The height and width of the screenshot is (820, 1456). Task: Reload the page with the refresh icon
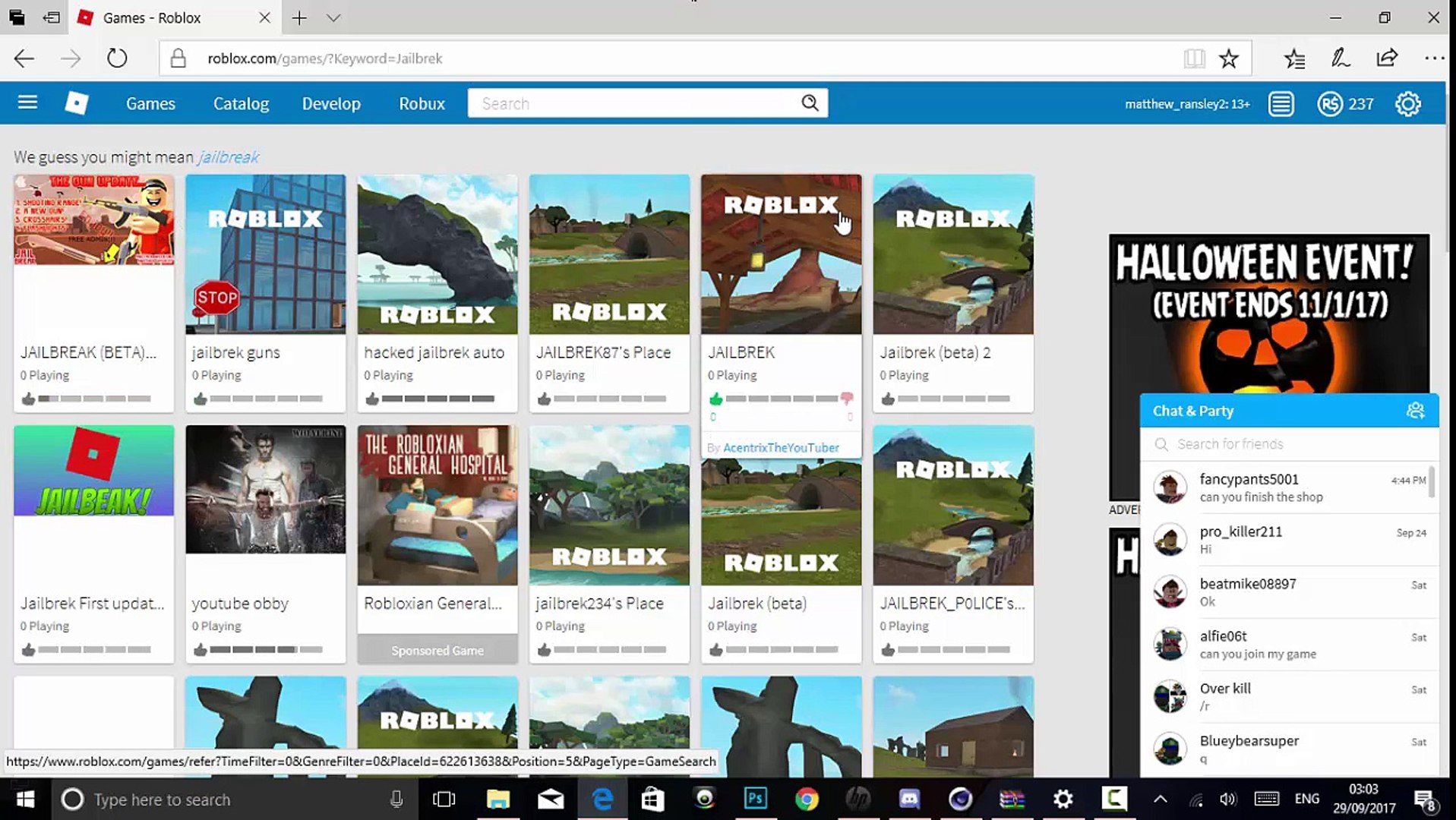pyautogui.click(x=117, y=58)
